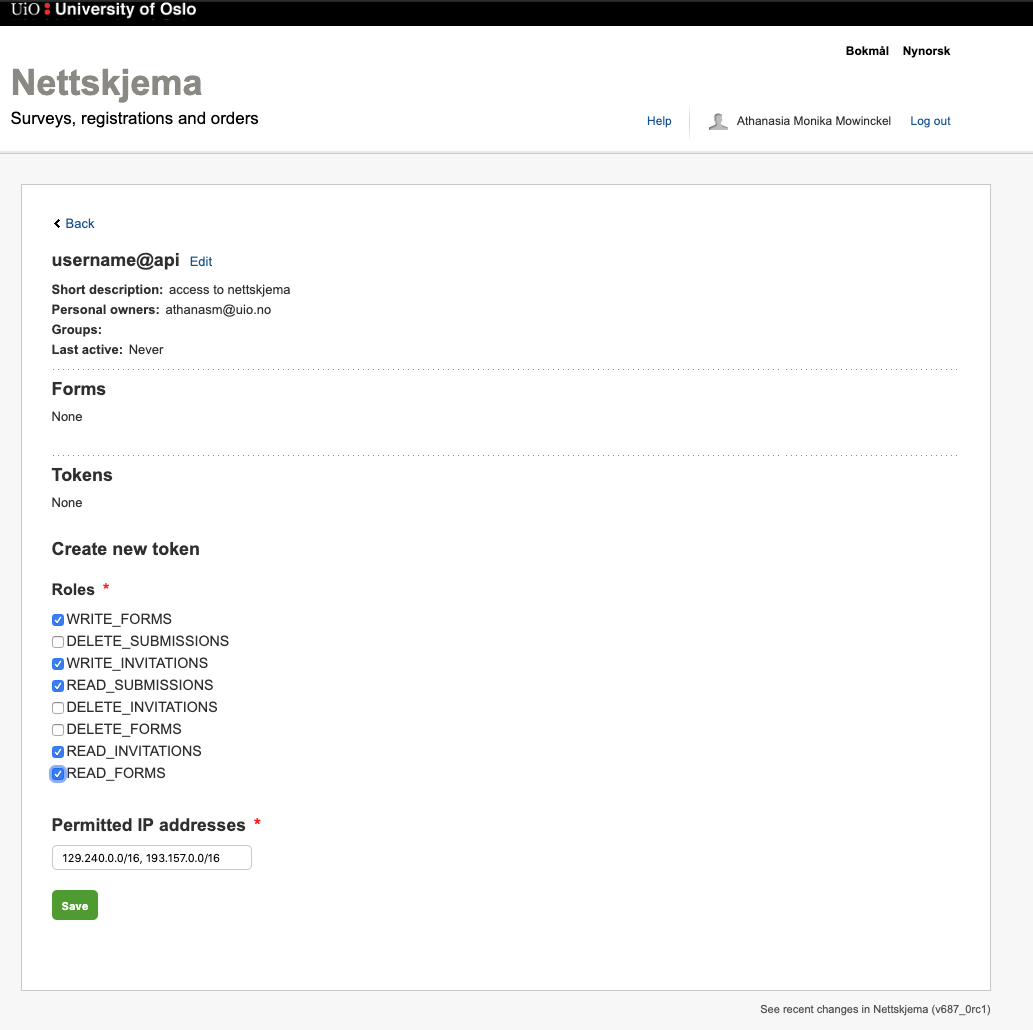Click the 'Surveys, registrations and orders' subtitle
The height and width of the screenshot is (1030, 1033).
tap(134, 119)
